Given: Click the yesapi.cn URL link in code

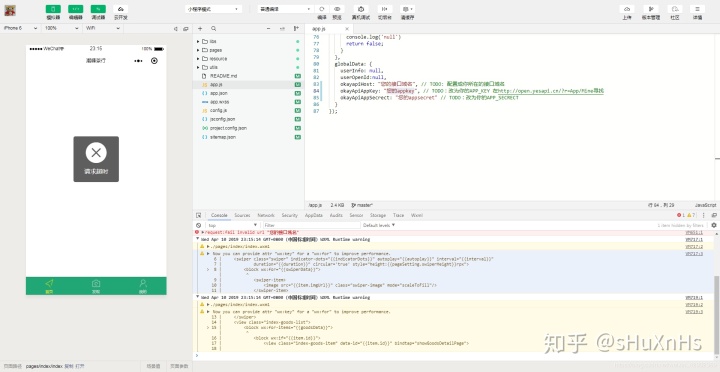Looking at the screenshot, I should 551,91.
